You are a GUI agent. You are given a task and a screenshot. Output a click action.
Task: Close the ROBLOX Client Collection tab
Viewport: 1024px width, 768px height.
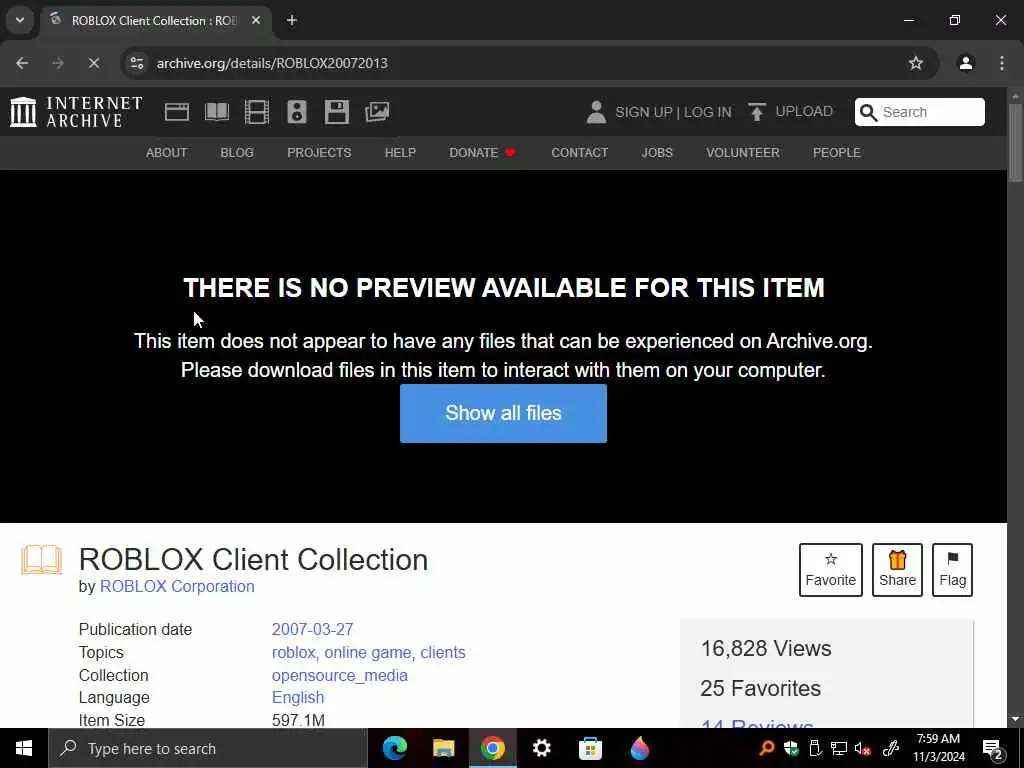pos(256,20)
